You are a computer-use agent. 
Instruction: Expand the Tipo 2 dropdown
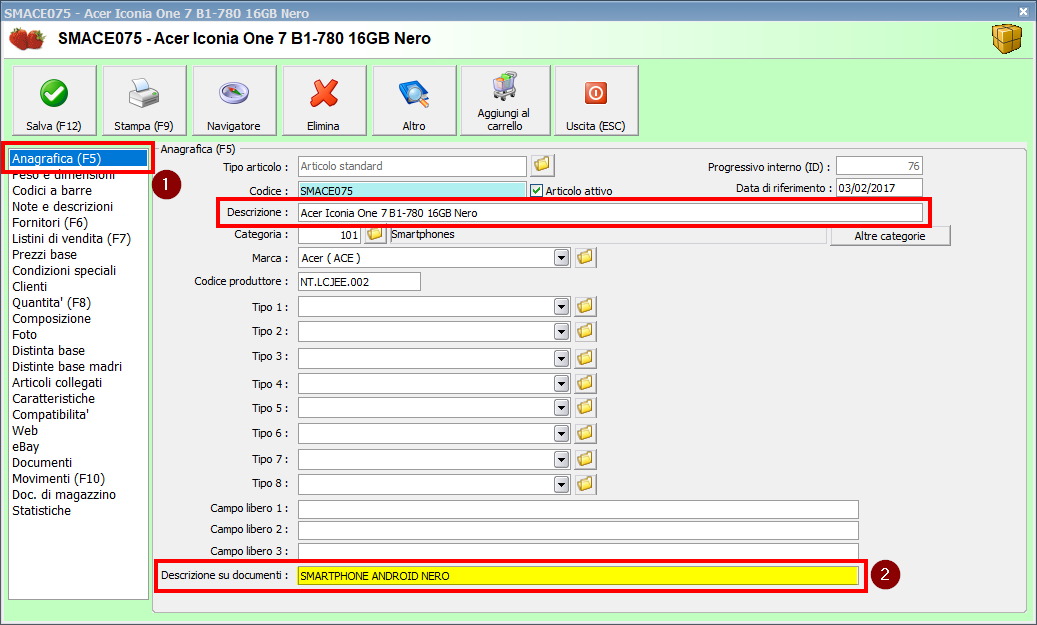tap(561, 331)
